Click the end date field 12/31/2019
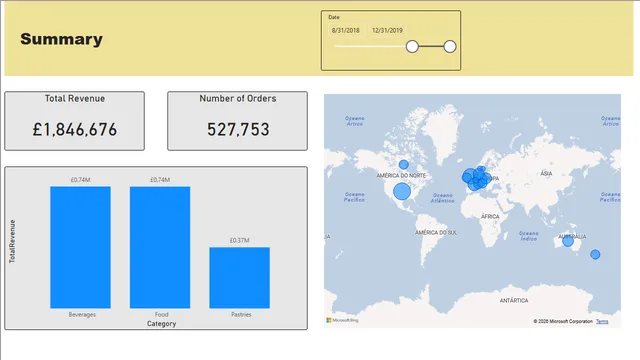Screen dimensions: 640x360 (x=387, y=30)
